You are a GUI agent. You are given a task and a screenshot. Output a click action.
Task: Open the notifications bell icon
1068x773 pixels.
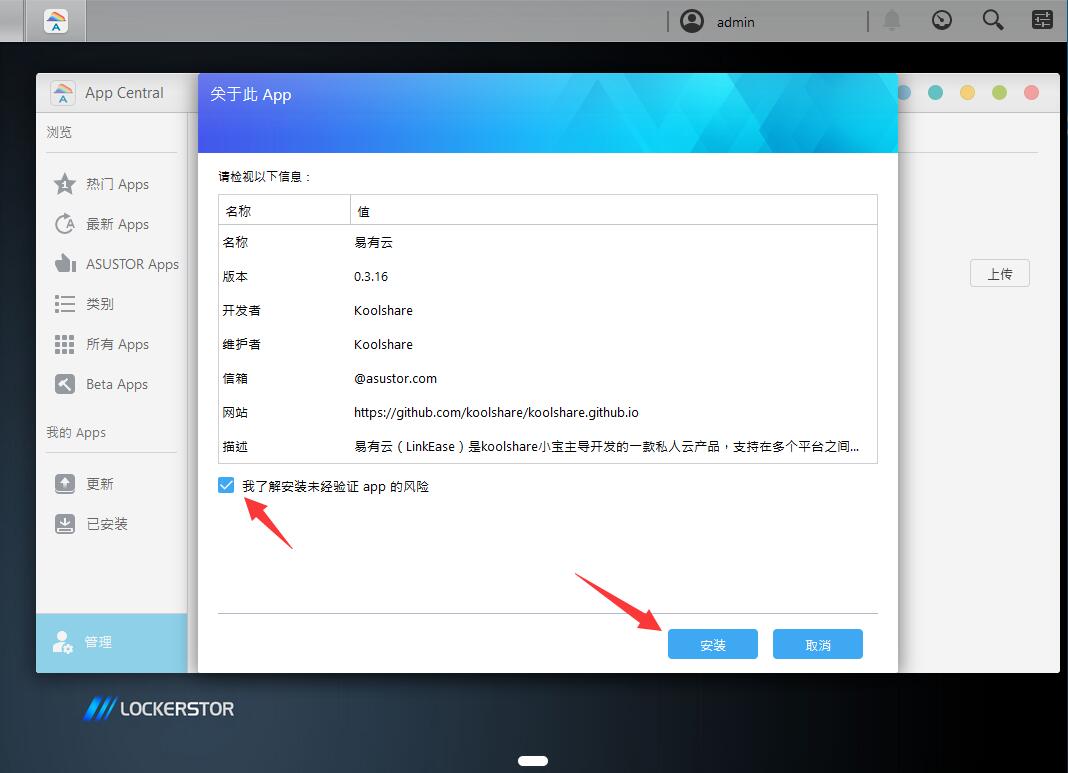point(892,21)
